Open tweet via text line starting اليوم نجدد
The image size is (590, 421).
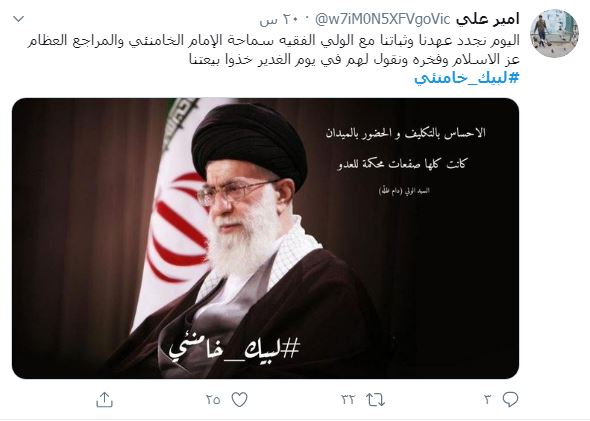coord(273,40)
